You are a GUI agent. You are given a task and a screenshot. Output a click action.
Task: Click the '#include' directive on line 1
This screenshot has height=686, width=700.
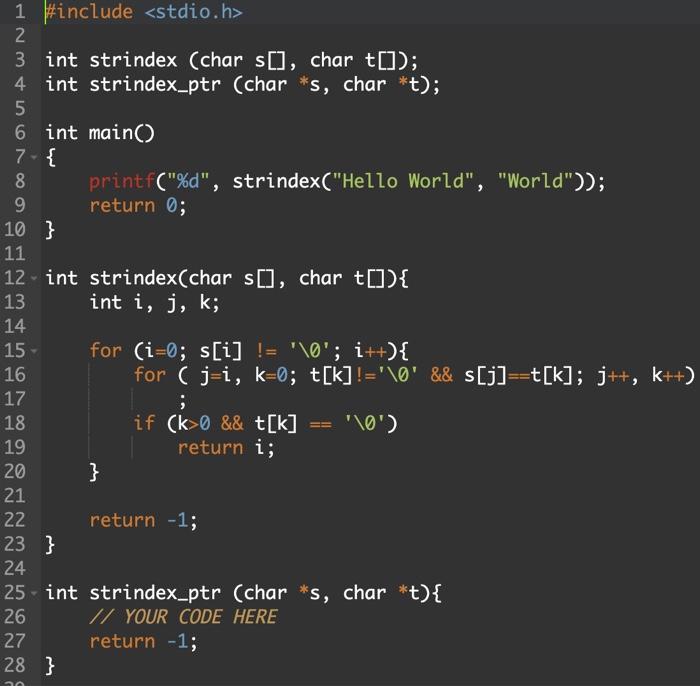[x=89, y=12]
